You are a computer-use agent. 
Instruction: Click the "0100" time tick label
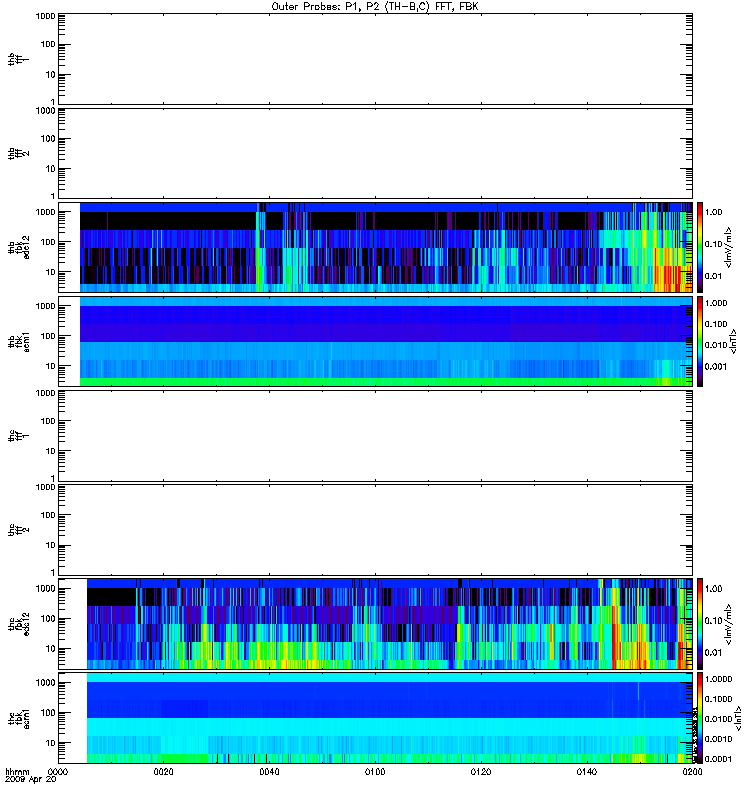(x=375, y=772)
